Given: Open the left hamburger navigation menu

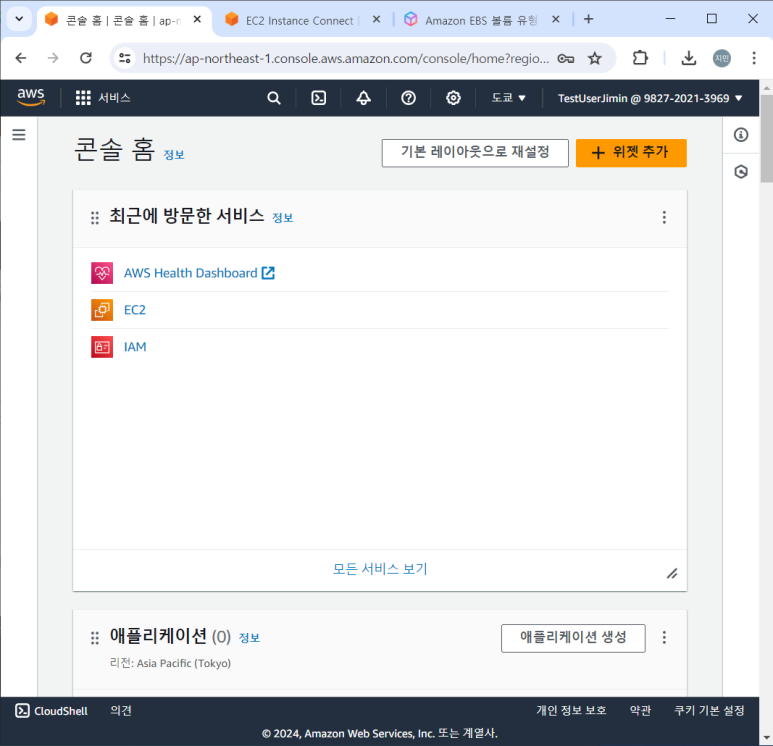Looking at the screenshot, I should [19, 135].
